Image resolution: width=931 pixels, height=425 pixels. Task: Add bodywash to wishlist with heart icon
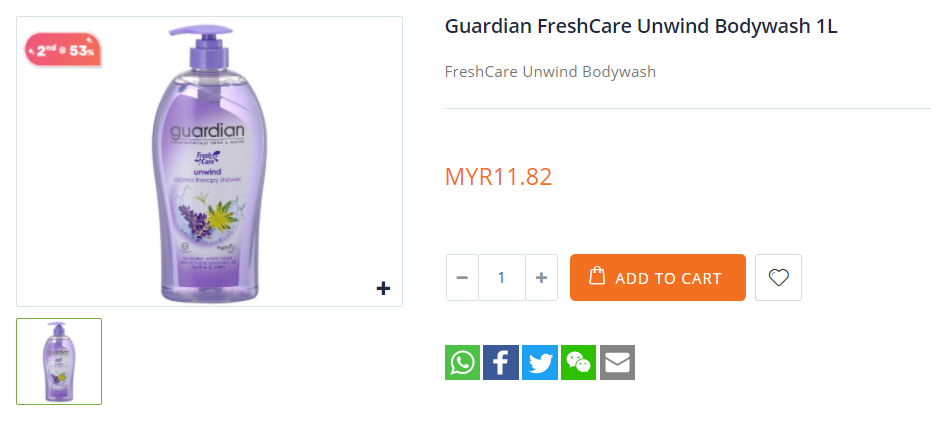pos(778,278)
